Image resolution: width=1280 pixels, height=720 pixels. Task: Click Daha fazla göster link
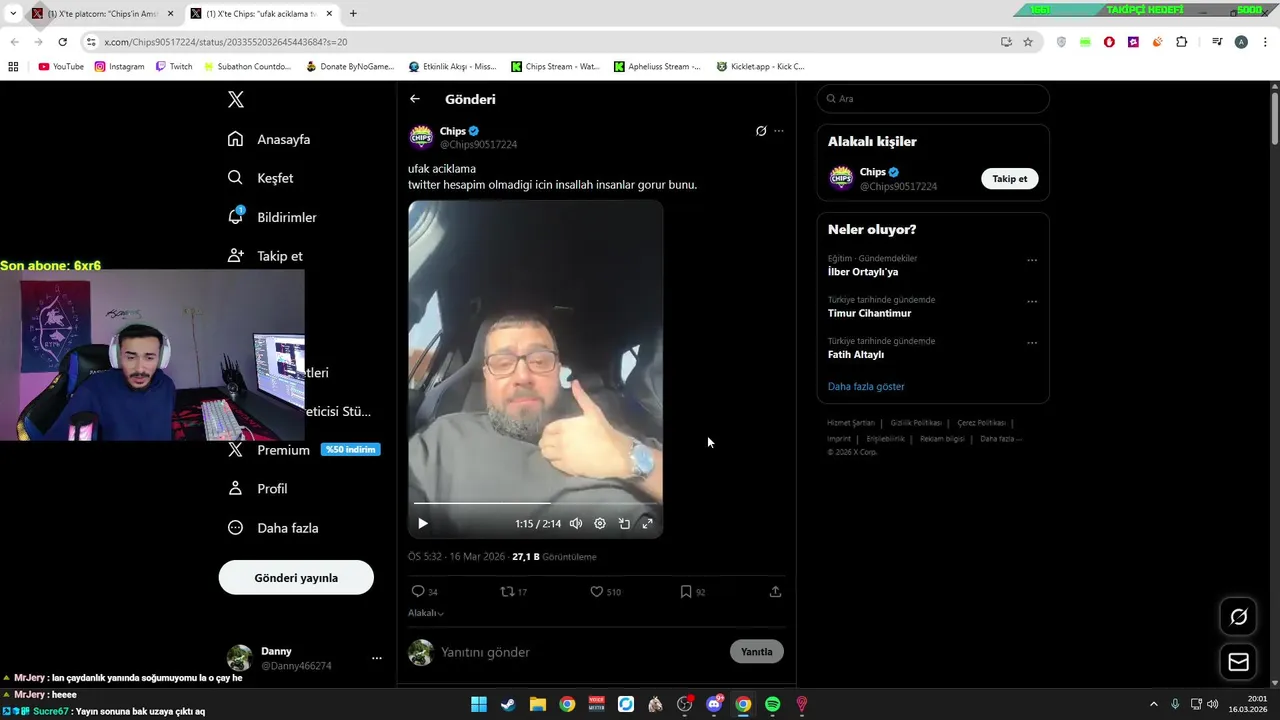coord(866,387)
